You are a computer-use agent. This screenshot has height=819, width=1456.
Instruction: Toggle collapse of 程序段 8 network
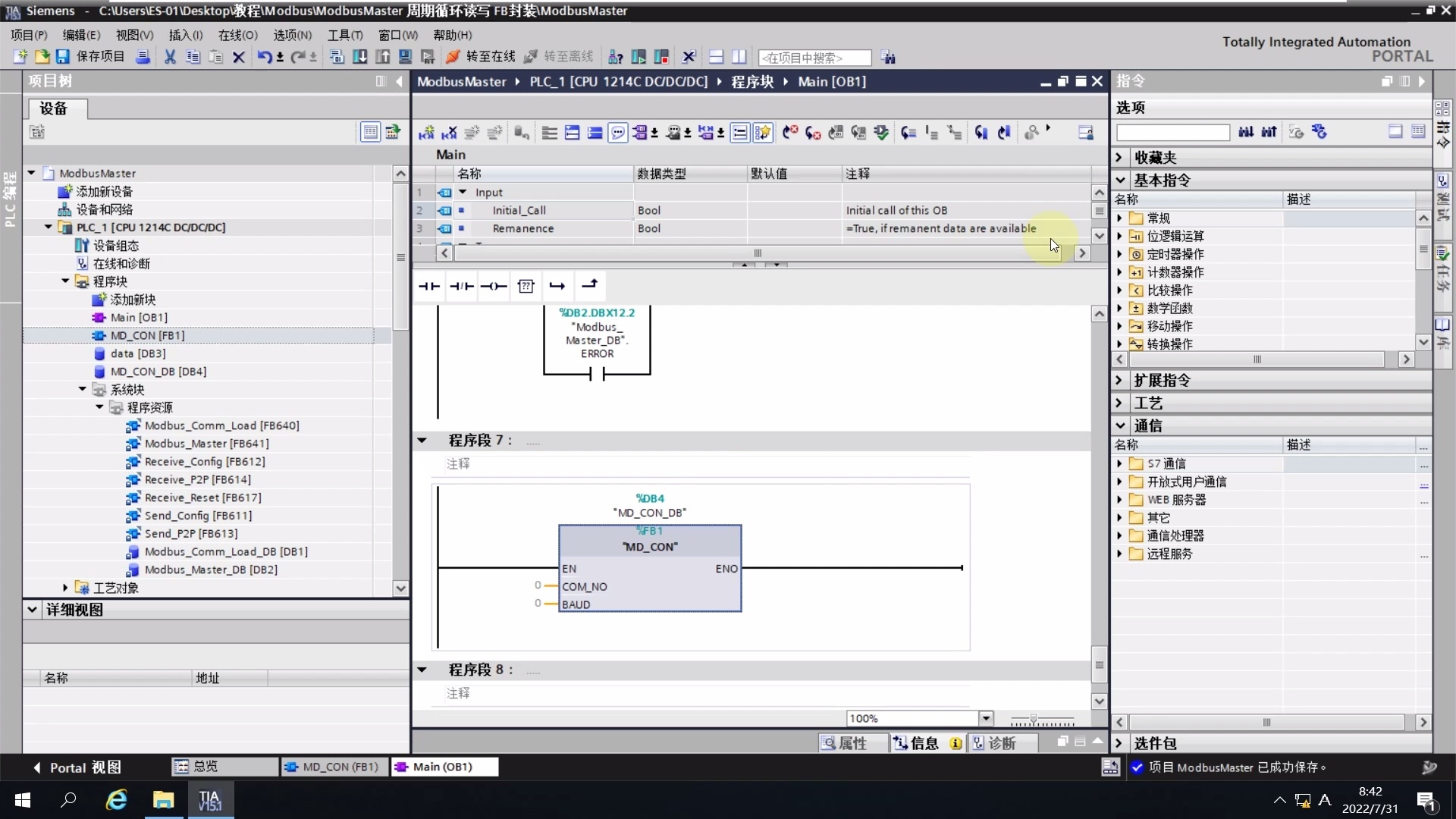[422, 670]
